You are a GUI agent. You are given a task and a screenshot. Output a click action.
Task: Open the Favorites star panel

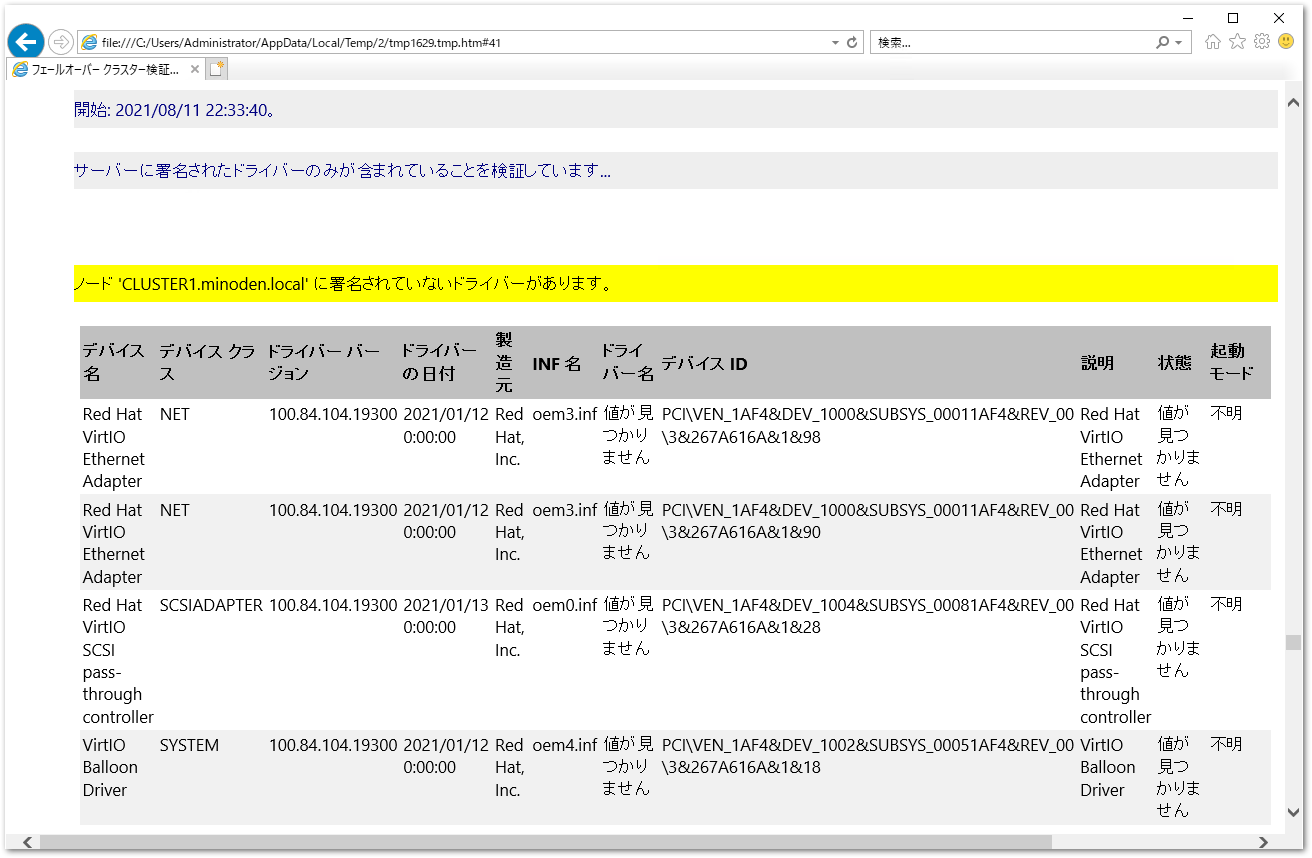[1237, 41]
